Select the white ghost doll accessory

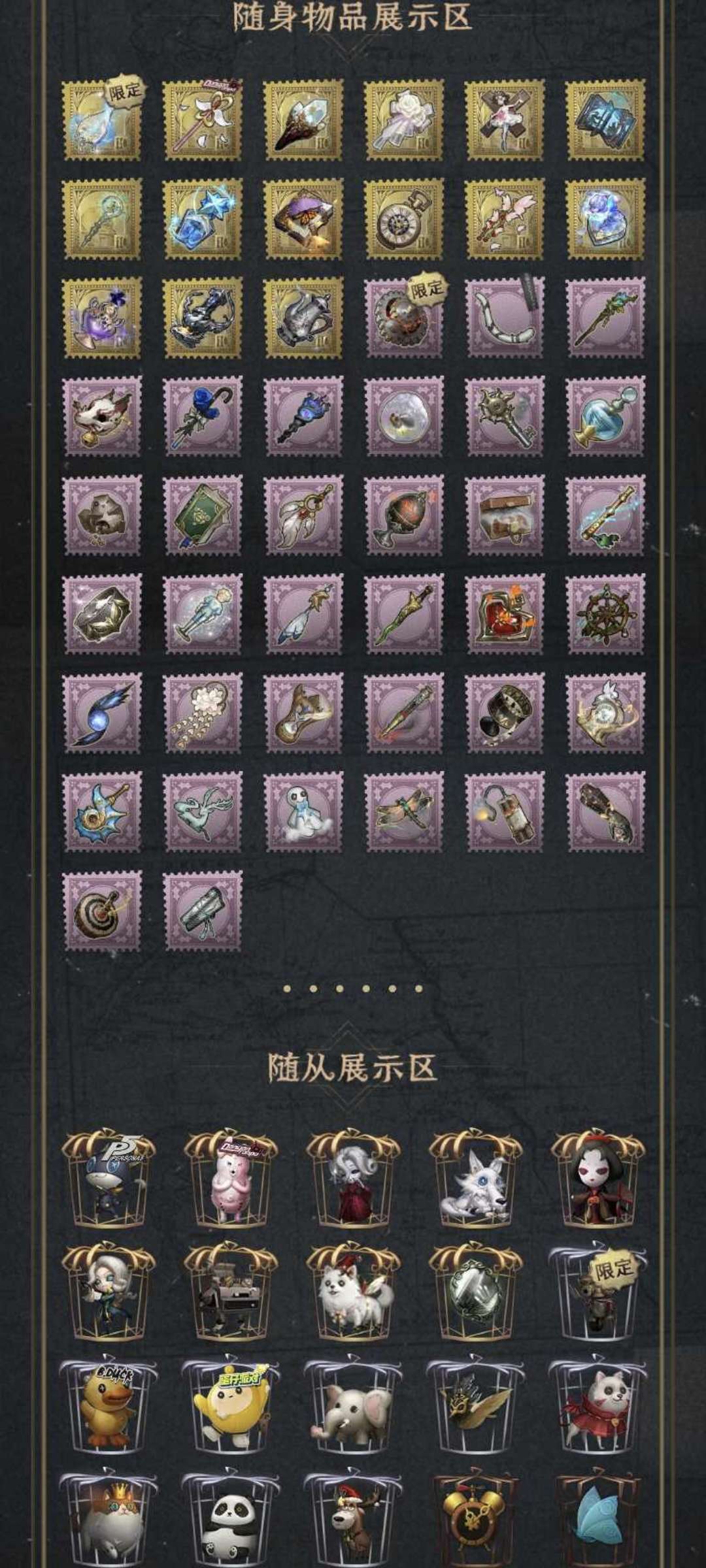point(303,812)
